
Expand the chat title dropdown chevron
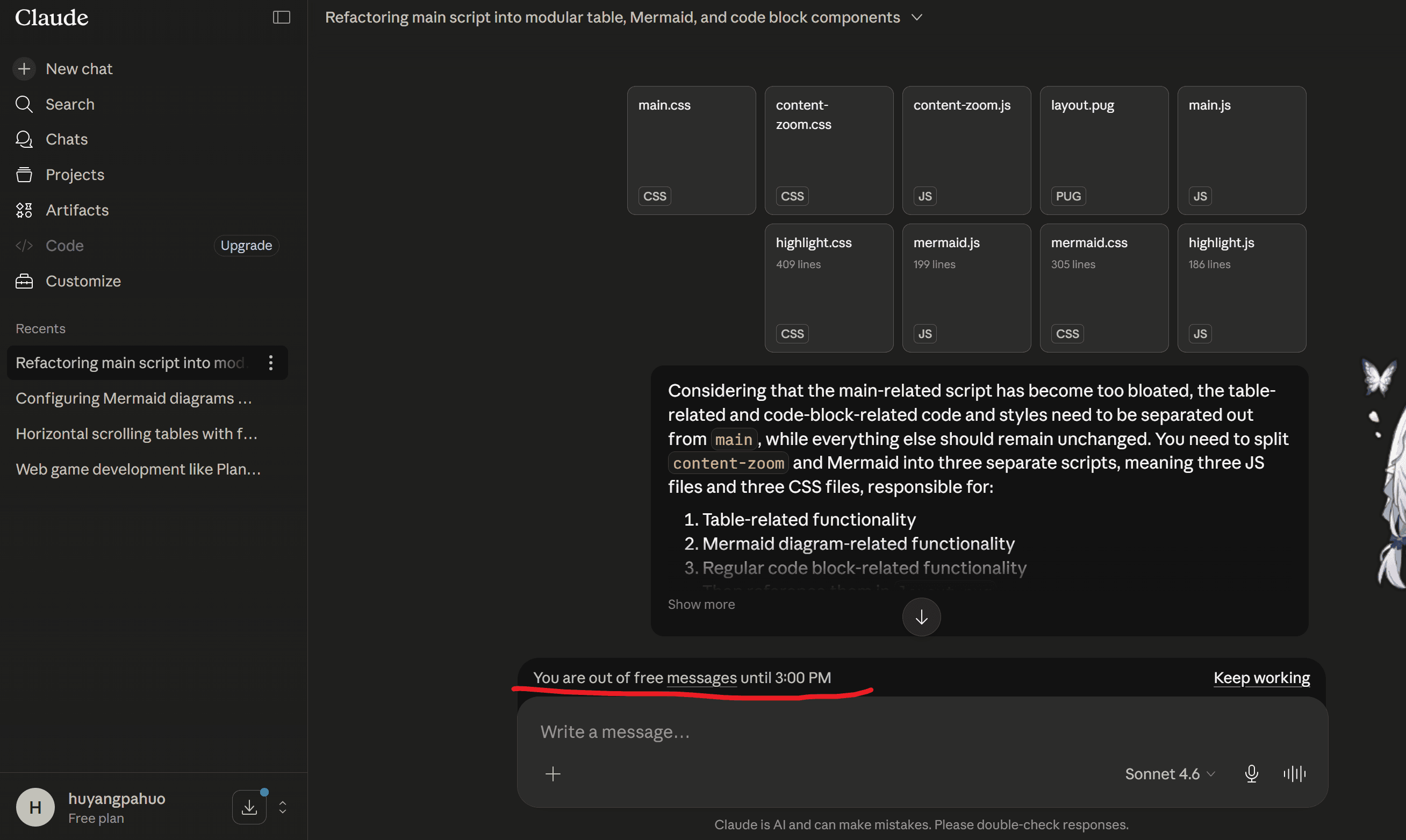click(917, 18)
